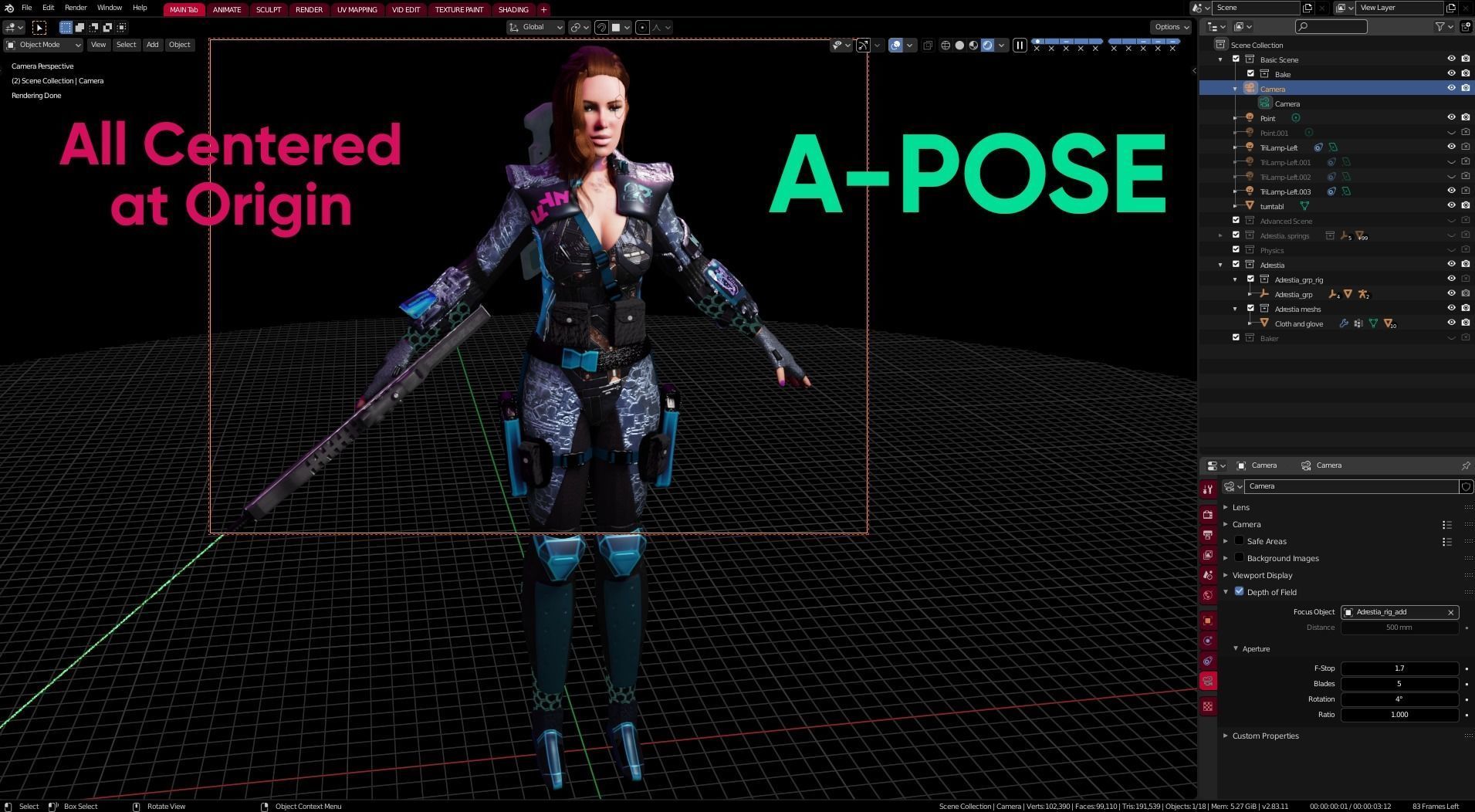Switch to the SHADING workspace tab
1475x812 pixels.
click(x=513, y=9)
